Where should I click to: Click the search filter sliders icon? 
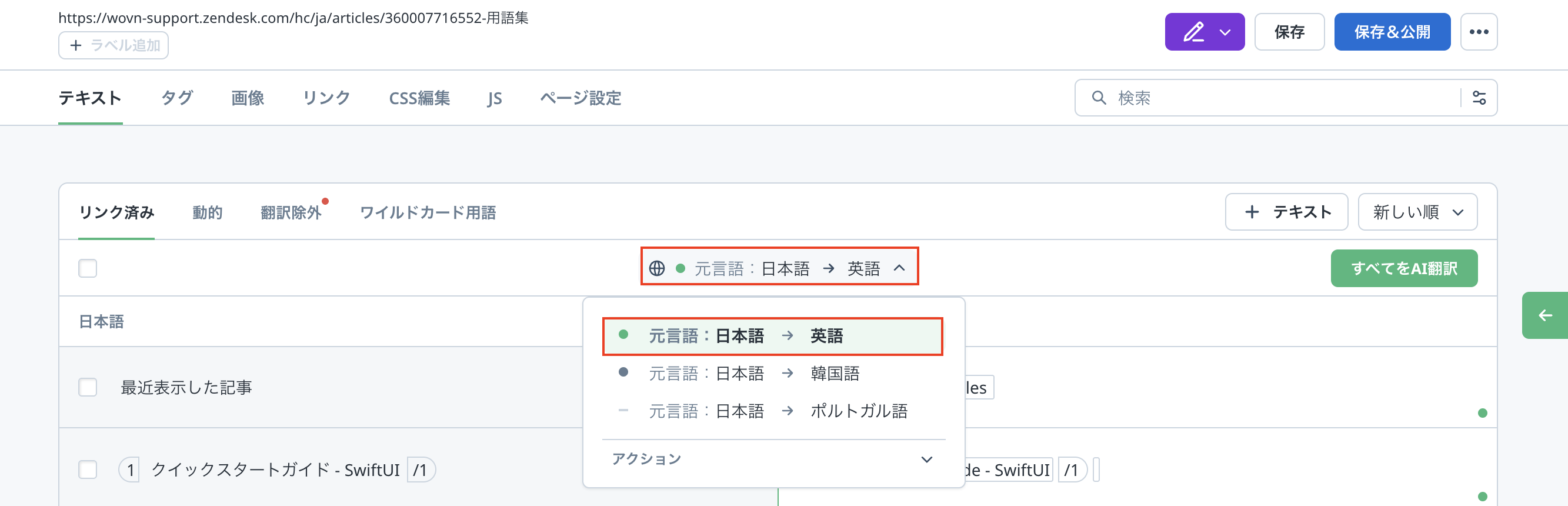click(x=1479, y=98)
